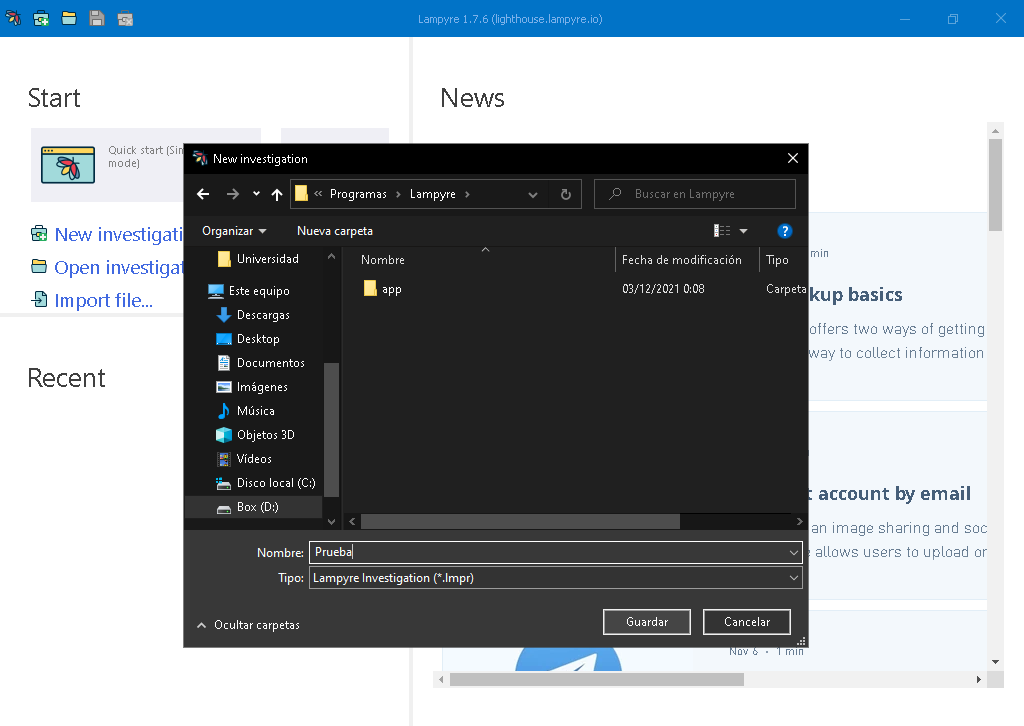Image resolution: width=1024 pixels, height=726 pixels.
Task: Open the Nombre field dropdown arrow
Action: 793,553
